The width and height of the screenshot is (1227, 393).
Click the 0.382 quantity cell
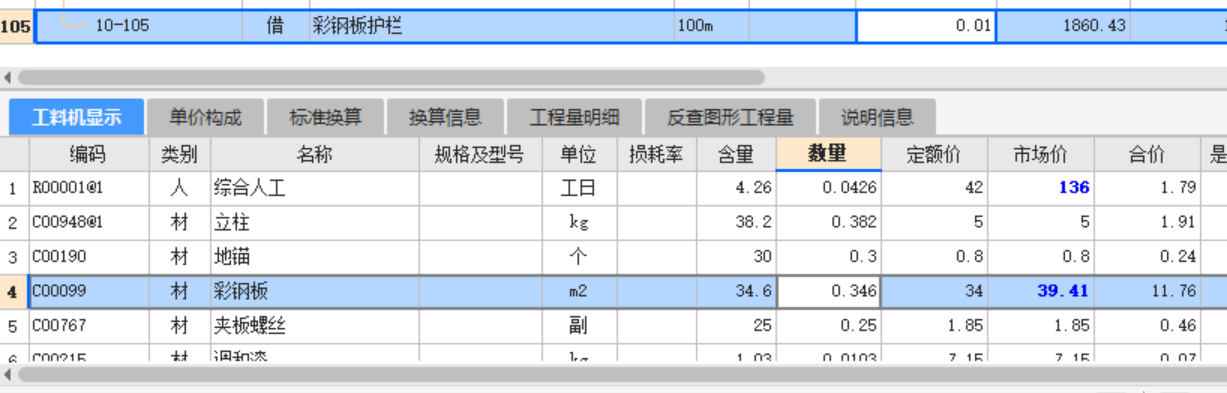click(829, 222)
